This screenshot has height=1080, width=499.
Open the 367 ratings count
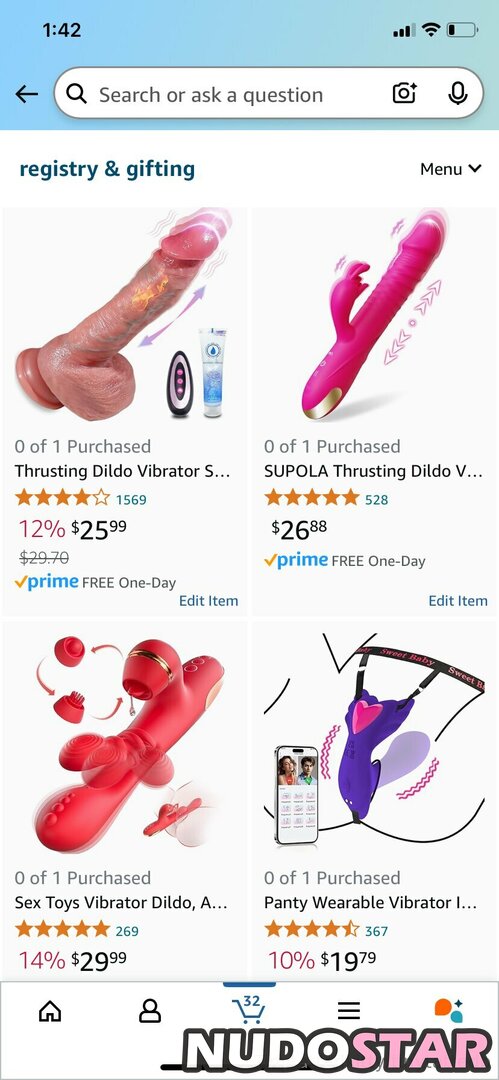pos(376,931)
